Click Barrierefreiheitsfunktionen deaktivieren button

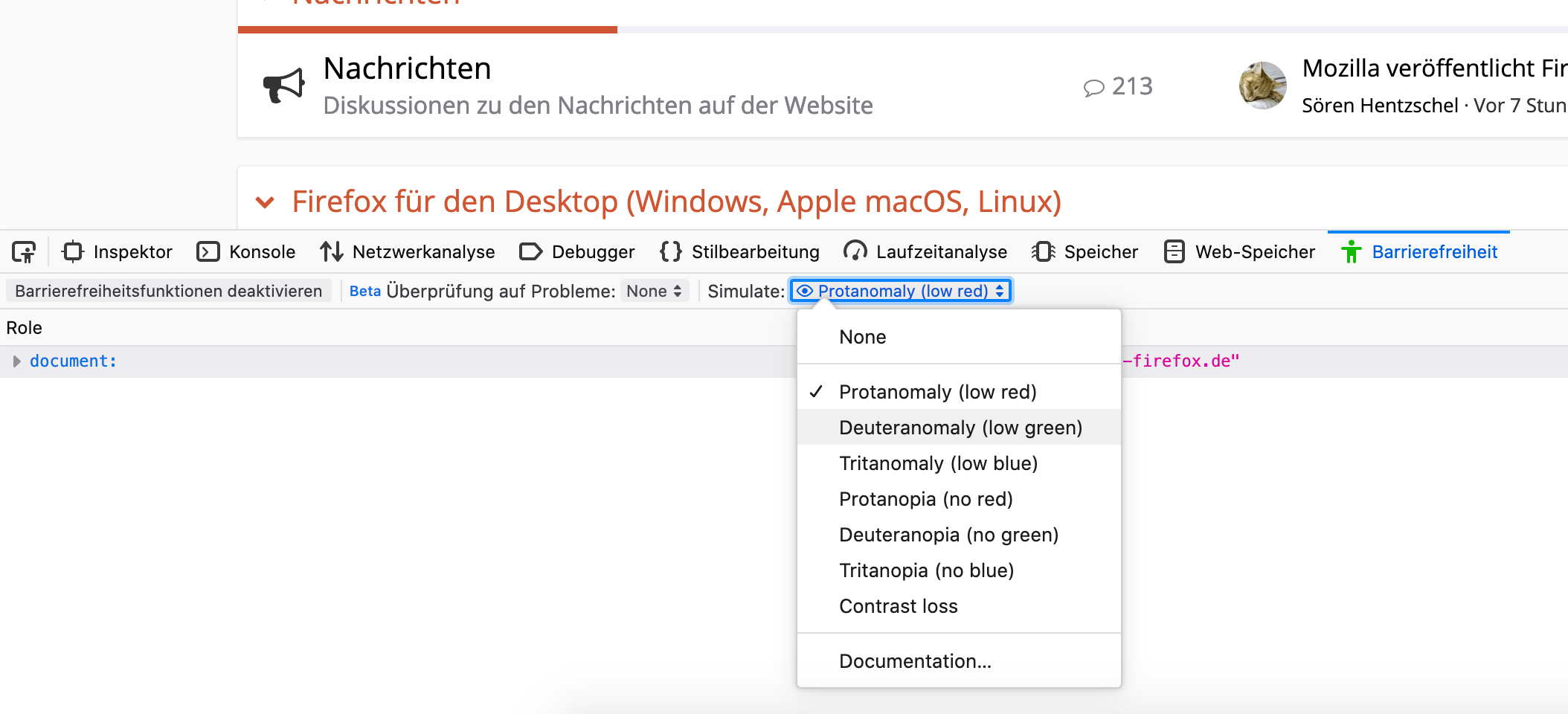pyautogui.click(x=168, y=291)
